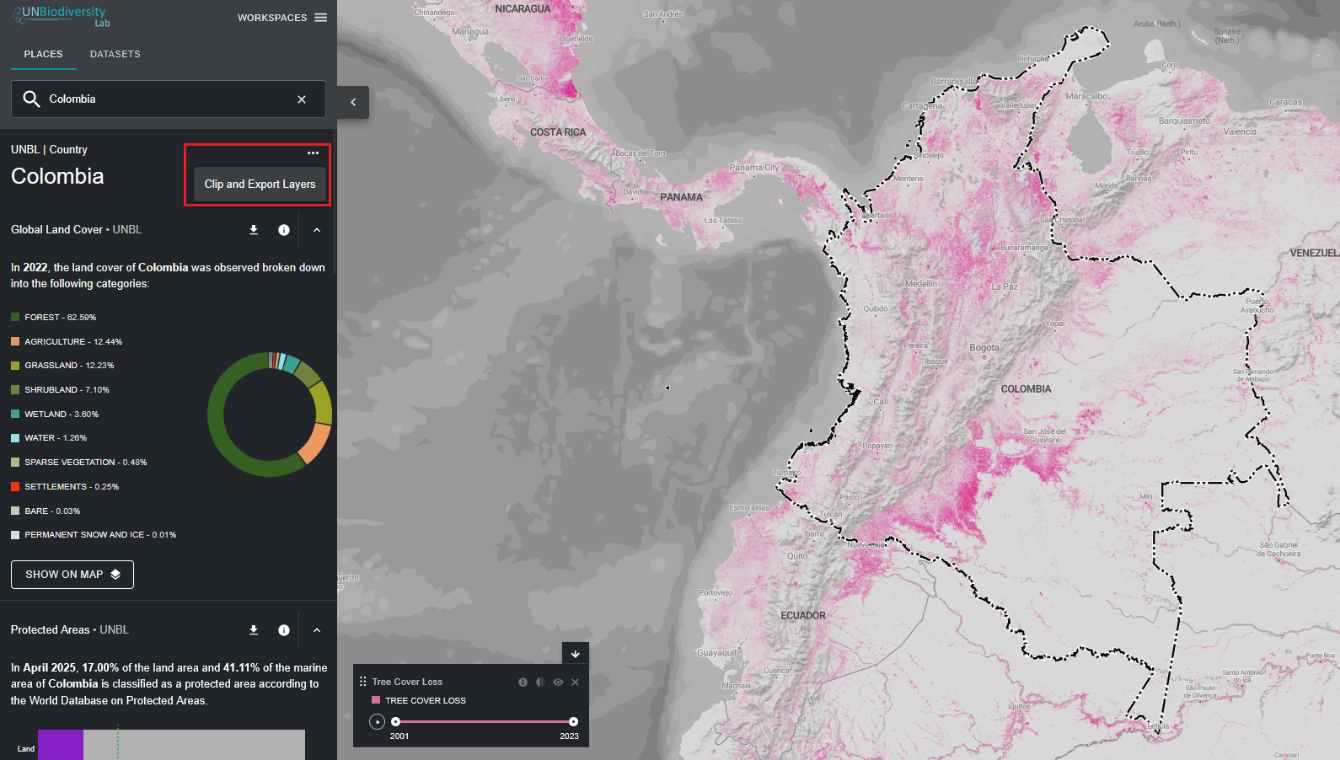This screenshot has width=1340, height=760.
Task: Click the 2001 start handle of timeline slider
Action: click(x=396, y=721)
